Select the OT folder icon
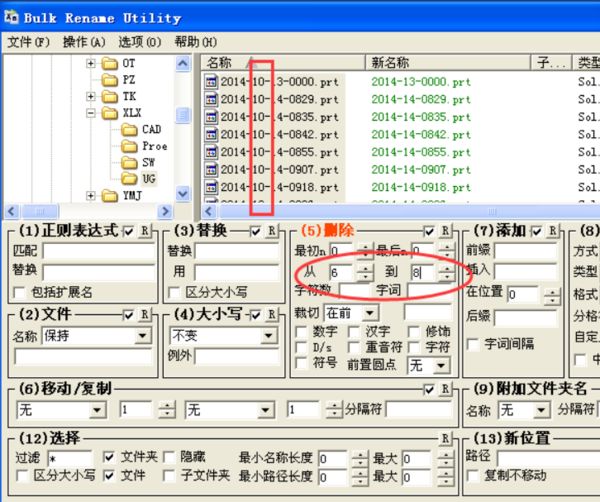This screenshot has width=600, height=502. 109,63
